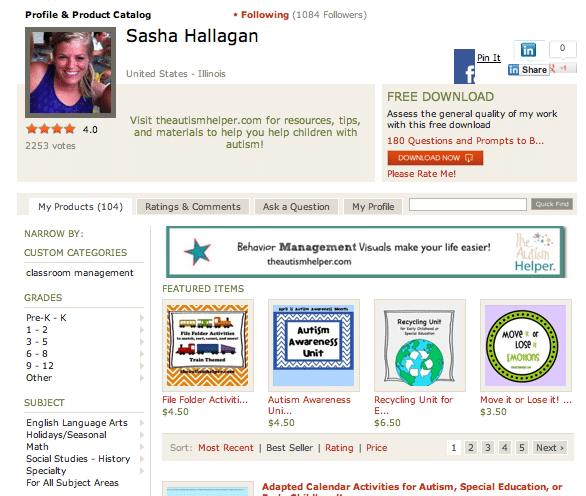Go to page 3 of products
Image resolution: width=586 pixels, height=496 pixels.
(x=488, y=447)
